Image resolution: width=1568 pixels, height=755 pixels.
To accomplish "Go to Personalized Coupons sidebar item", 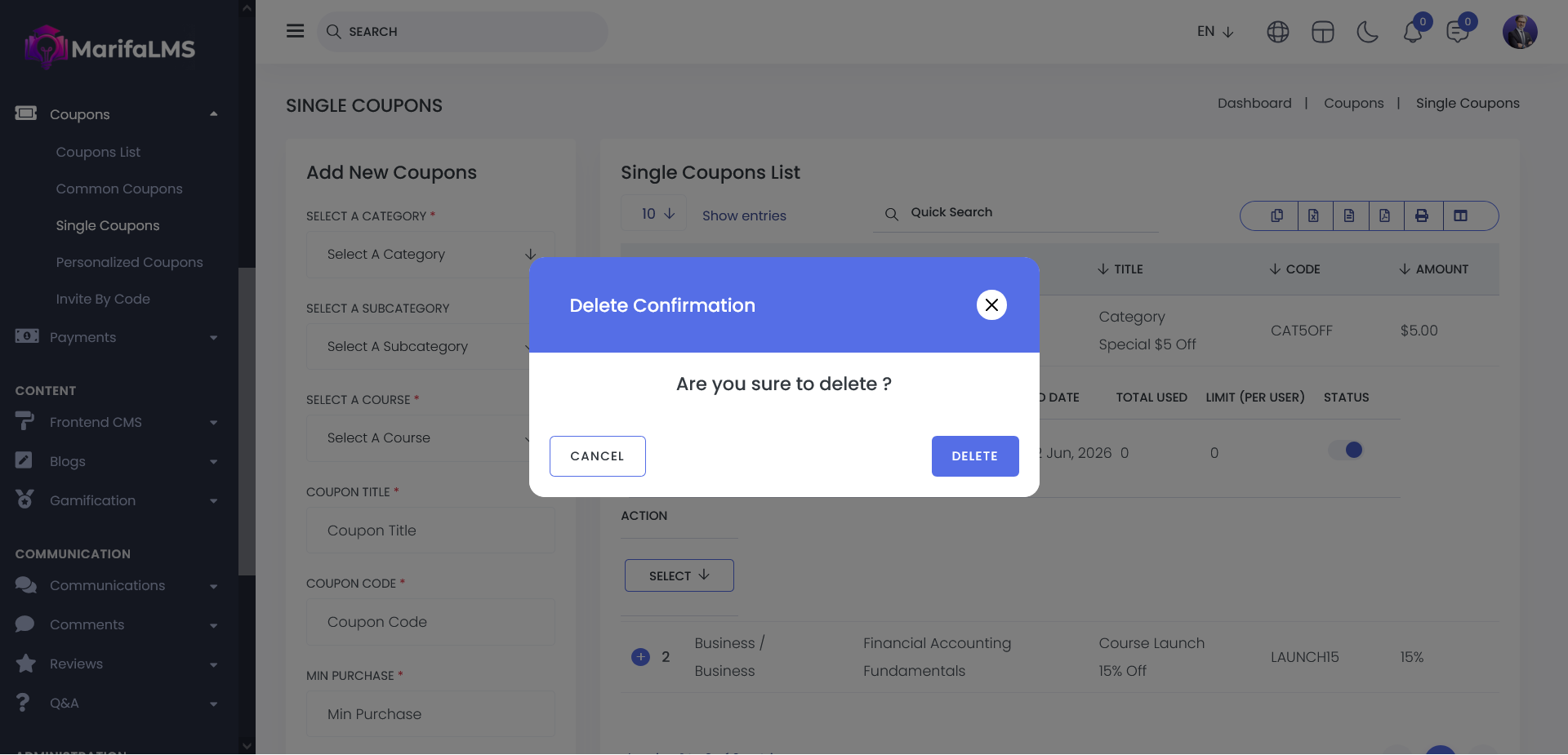I will click(x=129, y=262).
